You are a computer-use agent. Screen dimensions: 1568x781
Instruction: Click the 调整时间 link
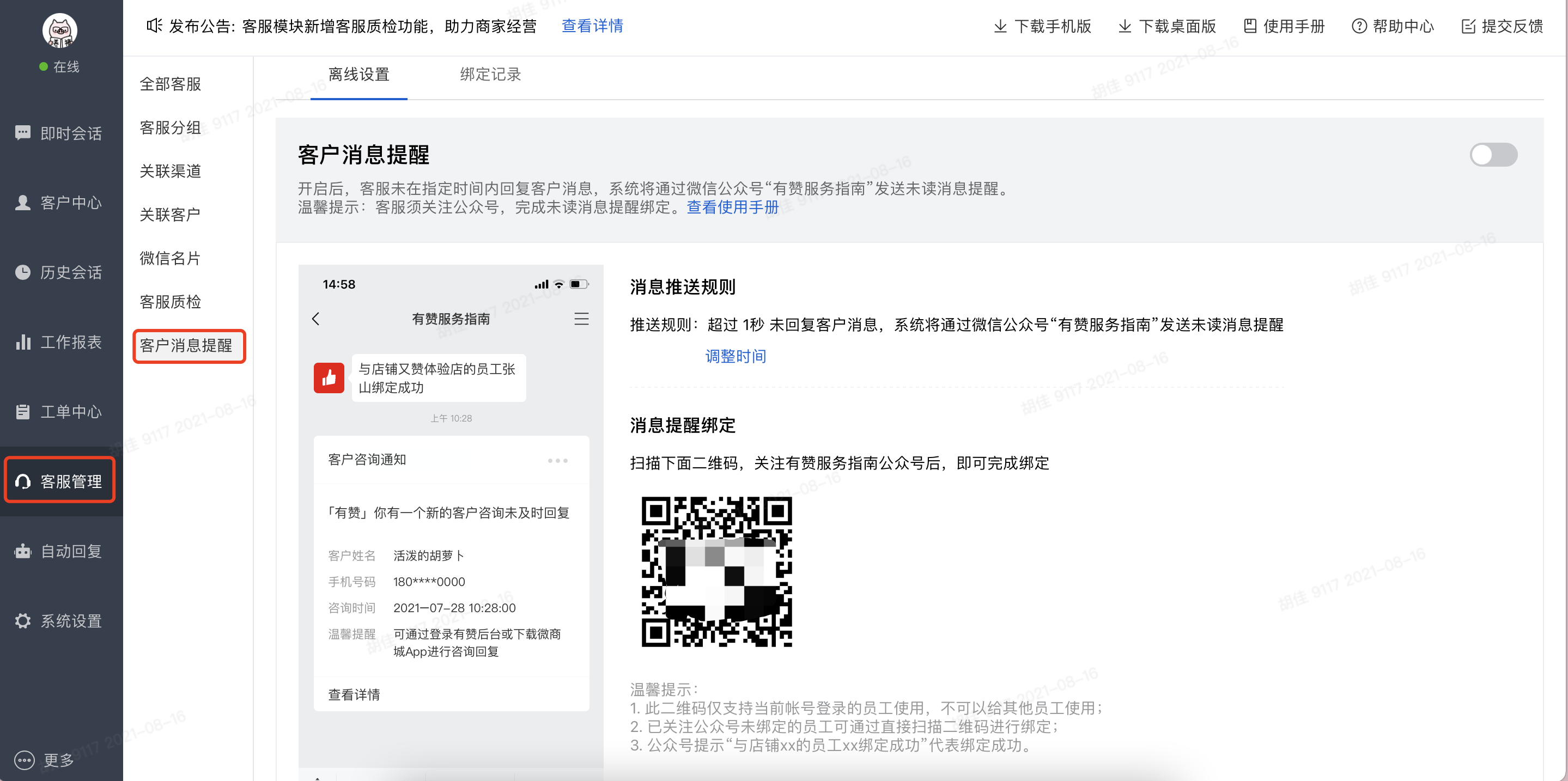(736, 356)
